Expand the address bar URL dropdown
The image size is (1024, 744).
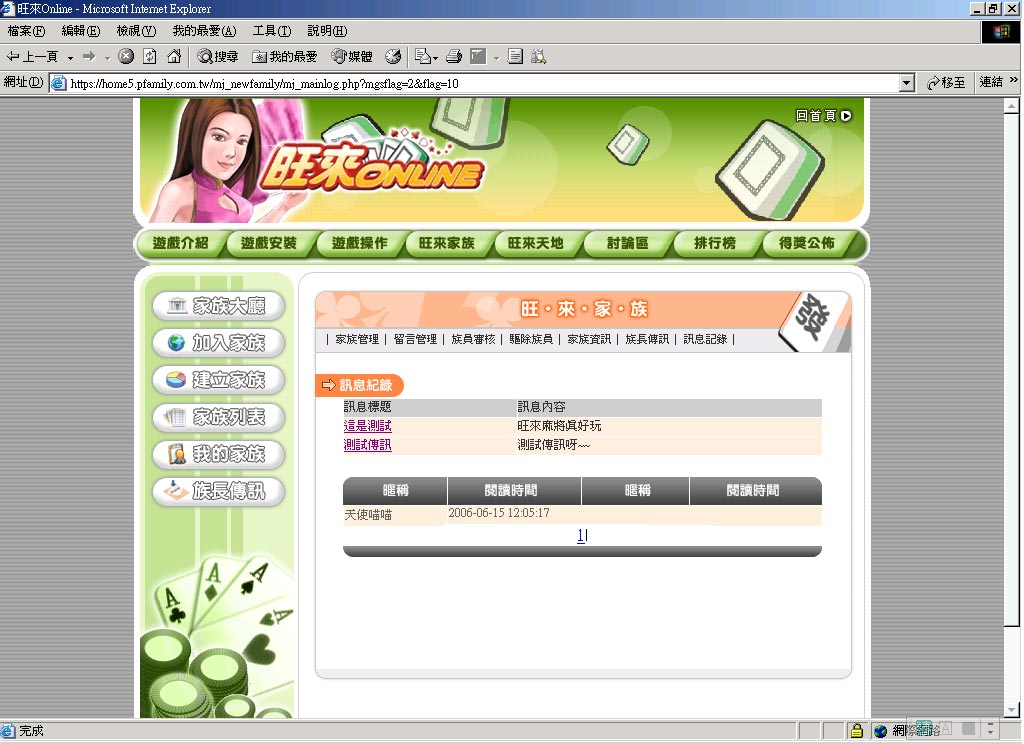(x=907, y=83)
